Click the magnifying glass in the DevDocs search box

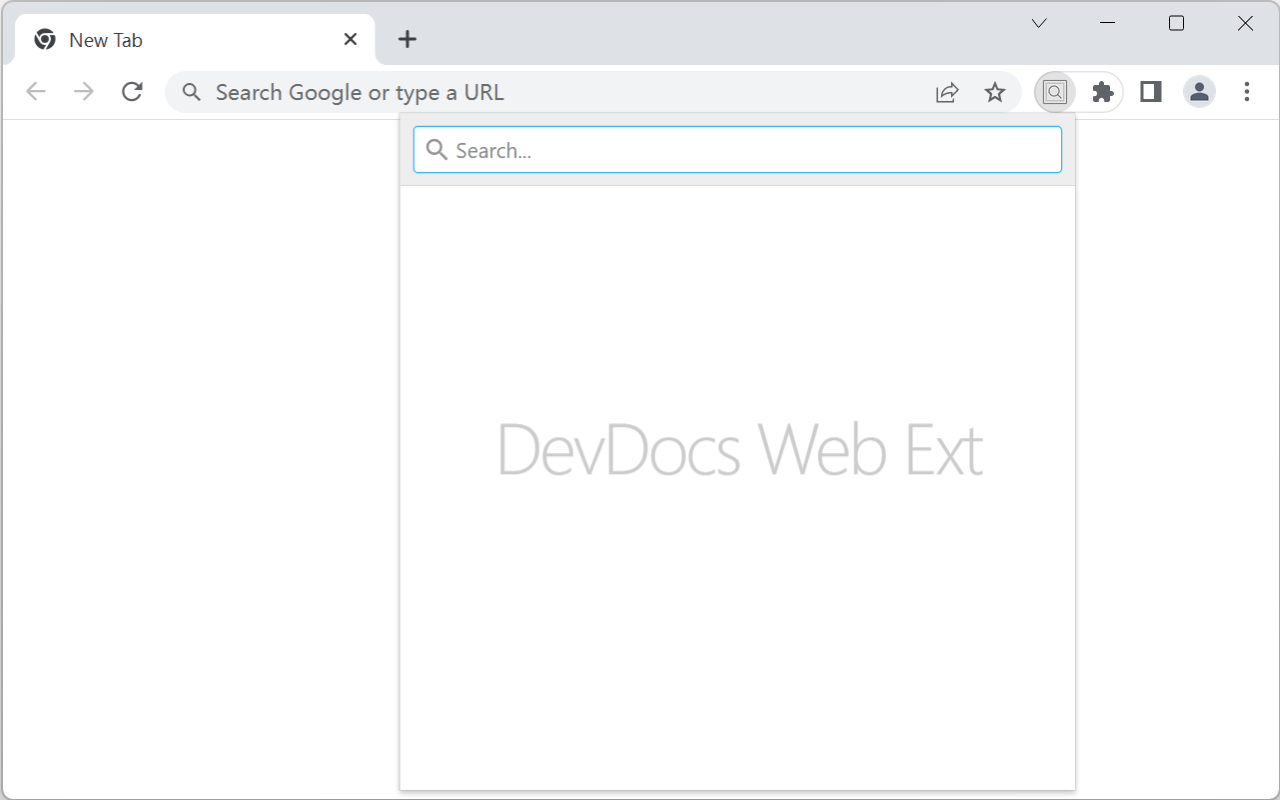click(x=436, y=149)
